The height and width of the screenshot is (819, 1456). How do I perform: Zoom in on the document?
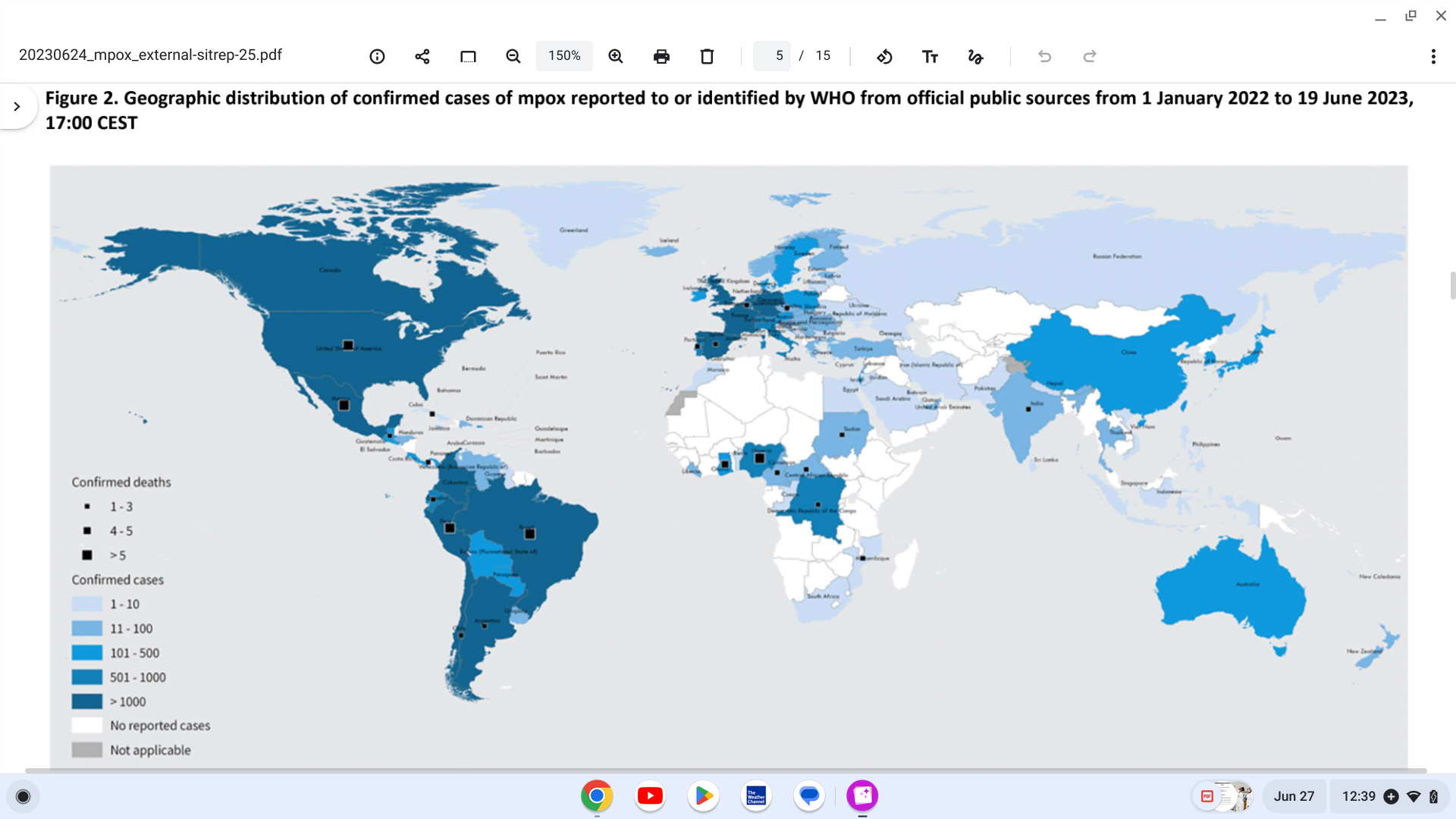click(x=616, y=56)
